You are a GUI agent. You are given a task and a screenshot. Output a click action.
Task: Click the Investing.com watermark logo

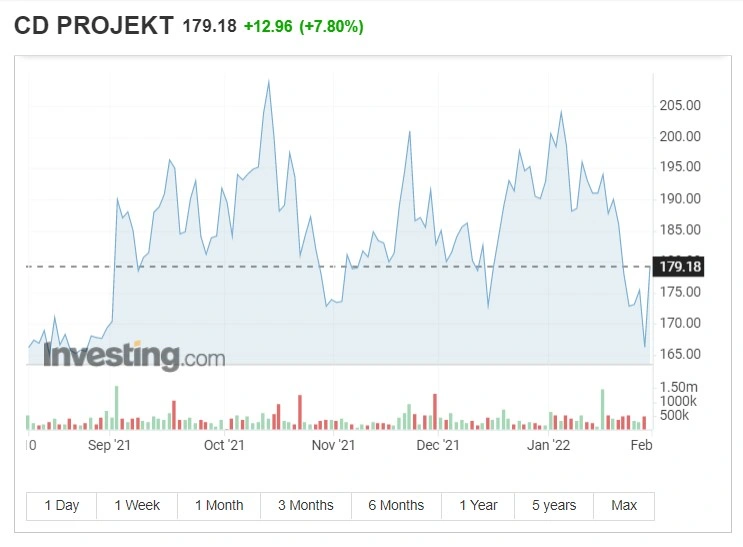pos(134,356)
